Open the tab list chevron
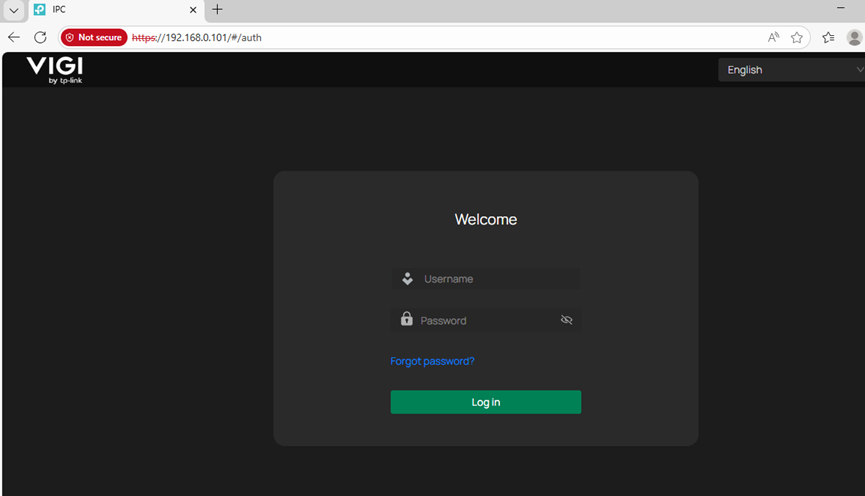The image size is (865, 496). point(14,10)
